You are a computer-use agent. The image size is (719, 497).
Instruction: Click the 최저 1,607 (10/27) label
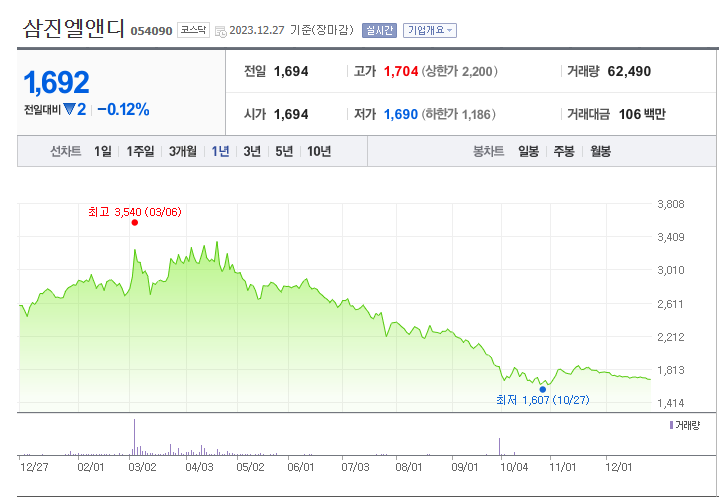coord(543,400)
